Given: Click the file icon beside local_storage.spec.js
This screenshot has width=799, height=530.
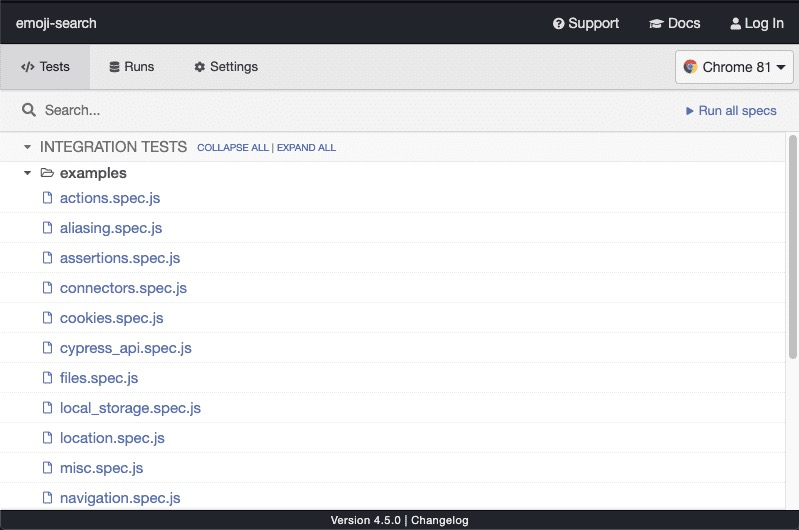Looking at the screenshot, I should click(x=47, y=408).
